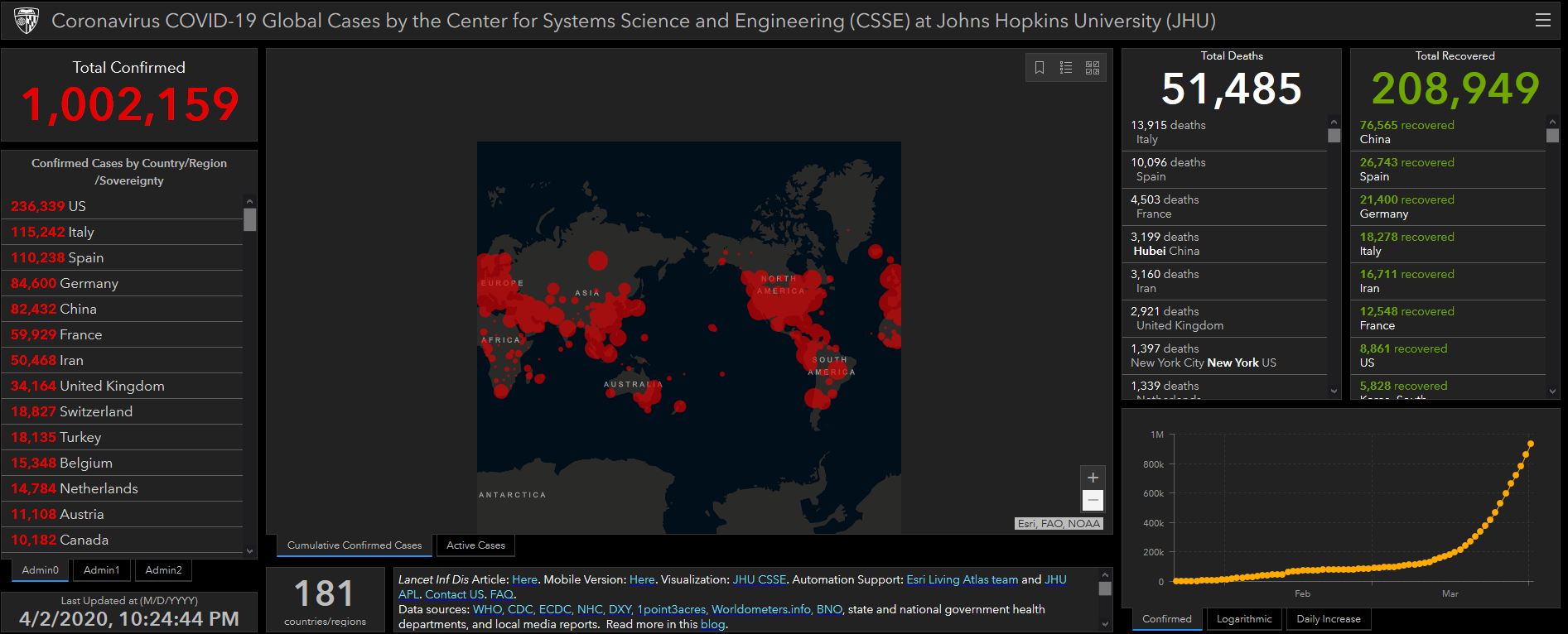Switch to Active Cases map tab
Viewport: 1568px width, 634px height.
[475, 545]
